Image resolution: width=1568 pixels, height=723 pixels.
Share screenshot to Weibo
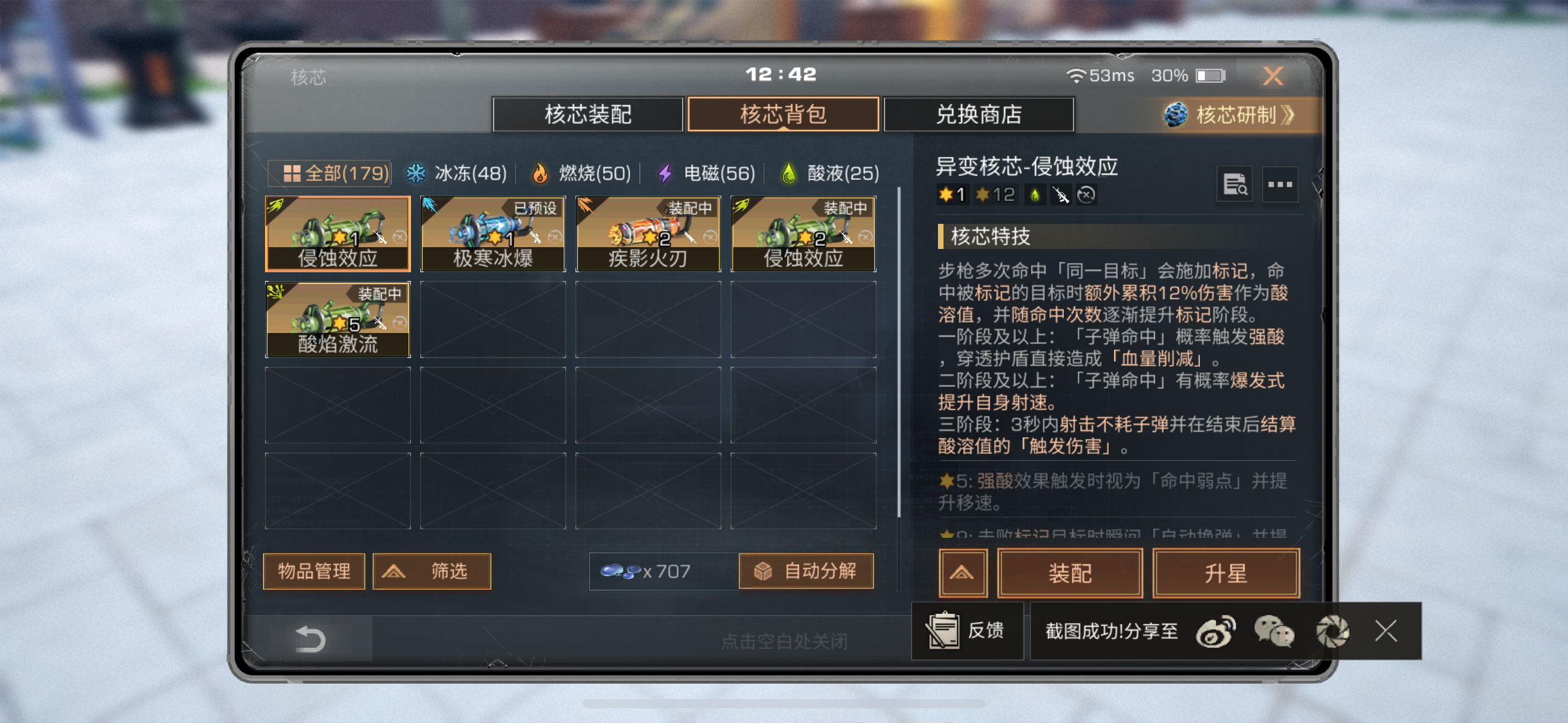click(x=1215, y=631)
